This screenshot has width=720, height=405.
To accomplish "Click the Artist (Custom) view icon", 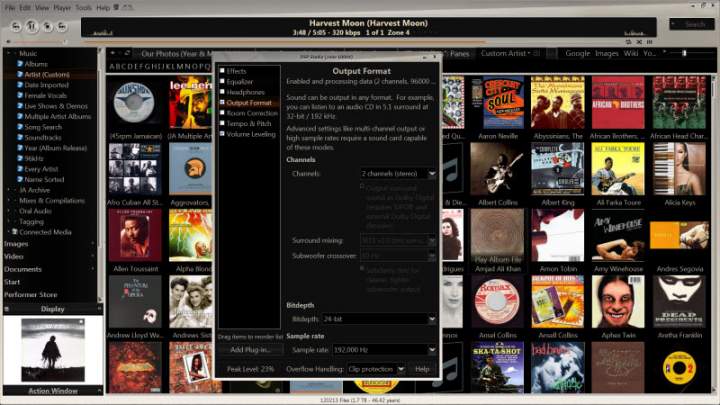I will pyautogui.click(x=20, y=74).
